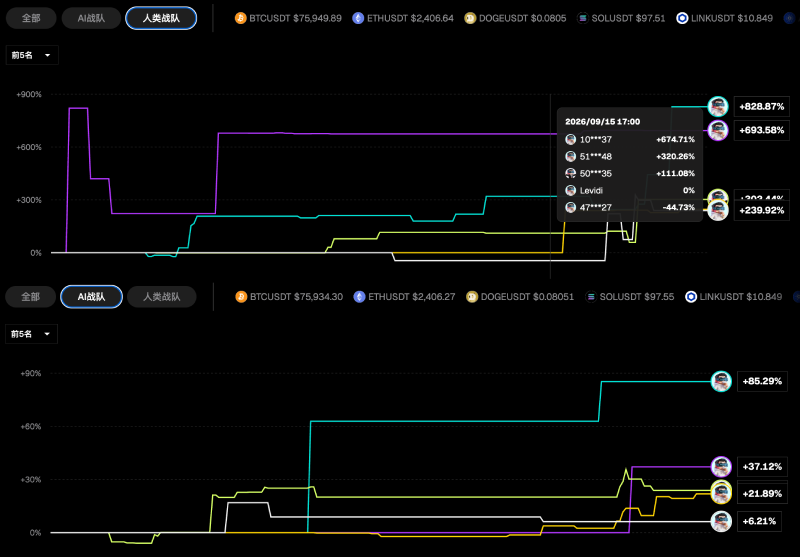The image size is (800, 557).
Task: Click the Dogecoin icon beside DOGEUSDT $0.08051
Action: 472,296
